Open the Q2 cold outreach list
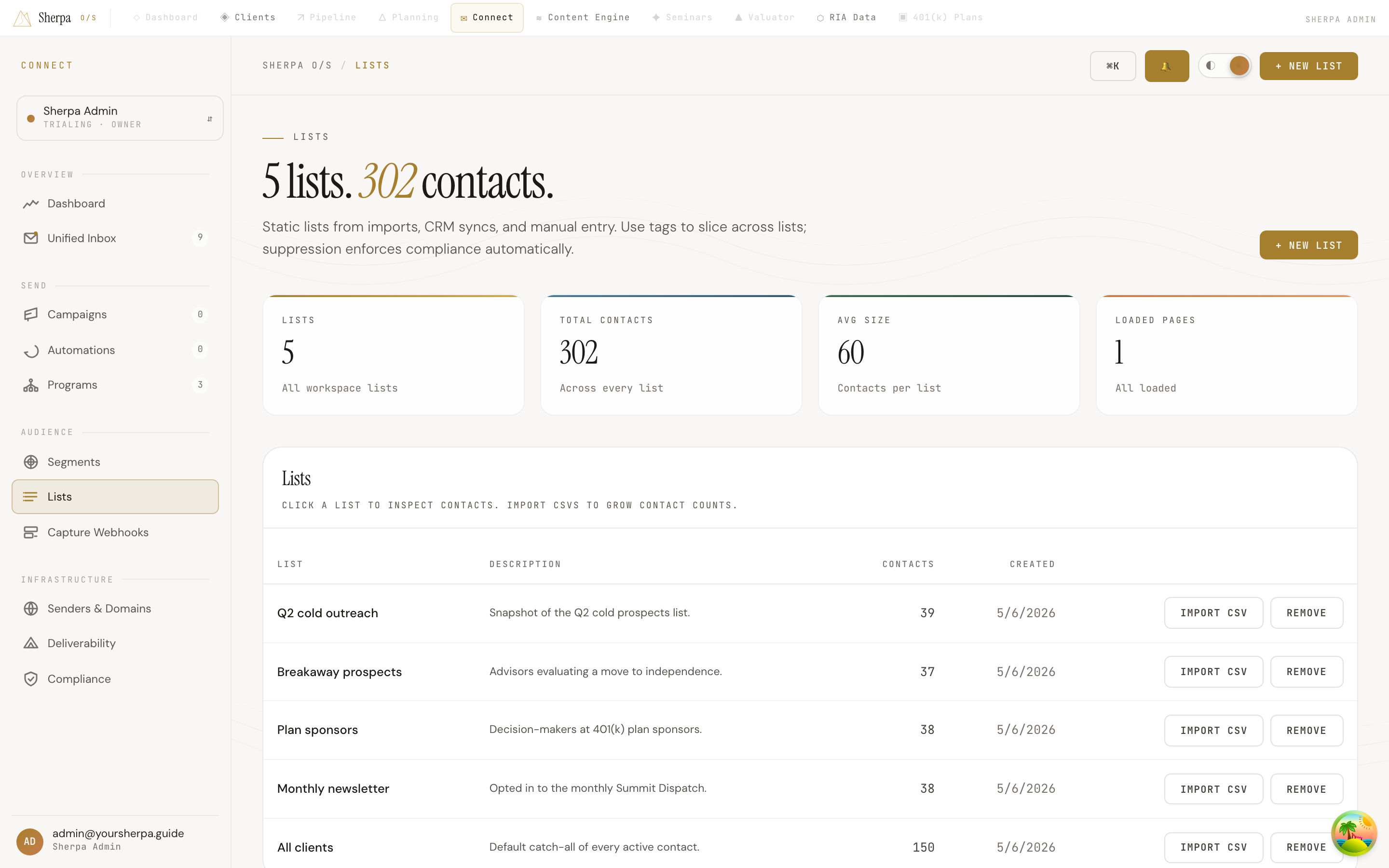The width and height of the screenshot is (1389, 868). point(327,612)
